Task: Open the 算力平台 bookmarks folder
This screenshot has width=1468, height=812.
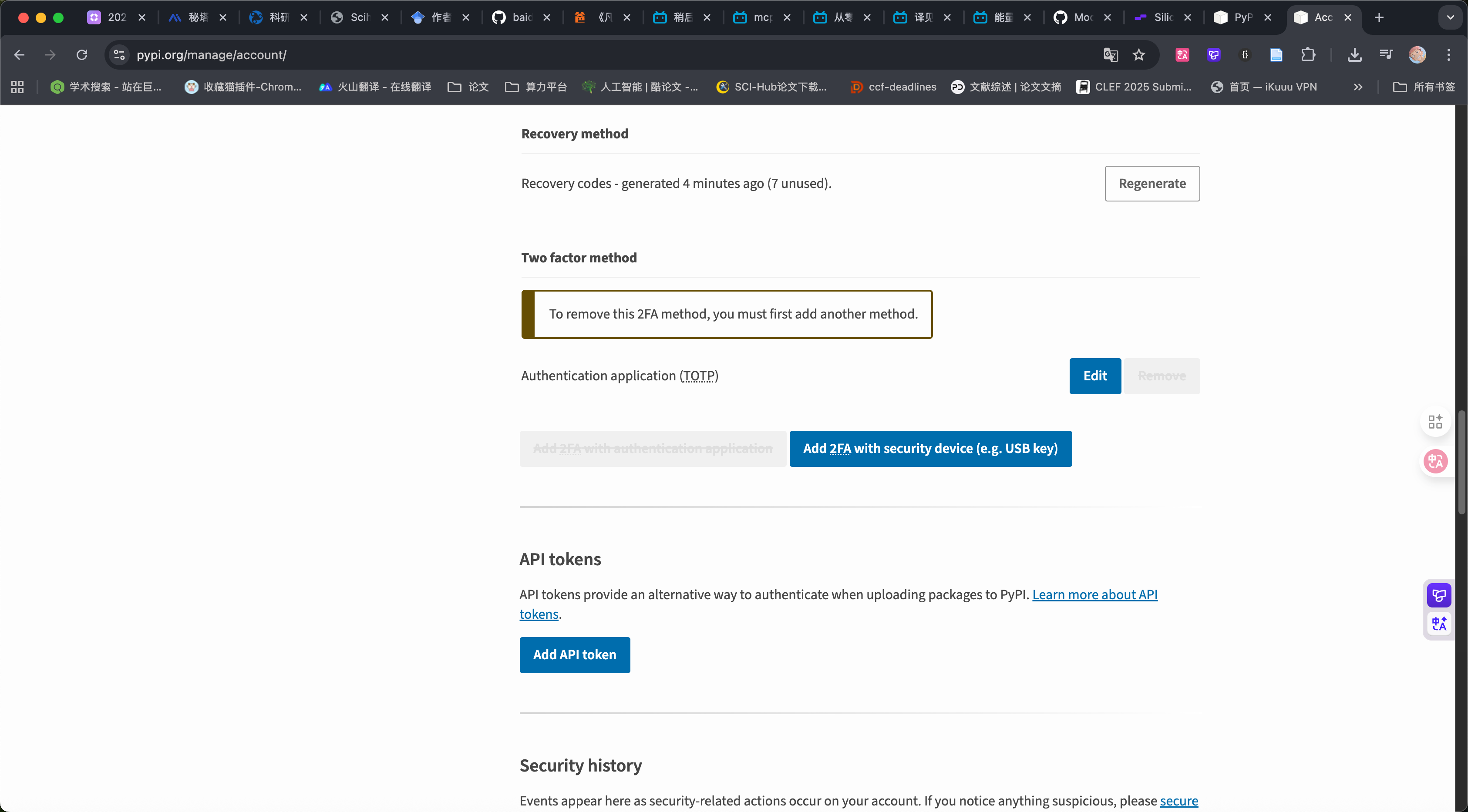Action: 535,87
